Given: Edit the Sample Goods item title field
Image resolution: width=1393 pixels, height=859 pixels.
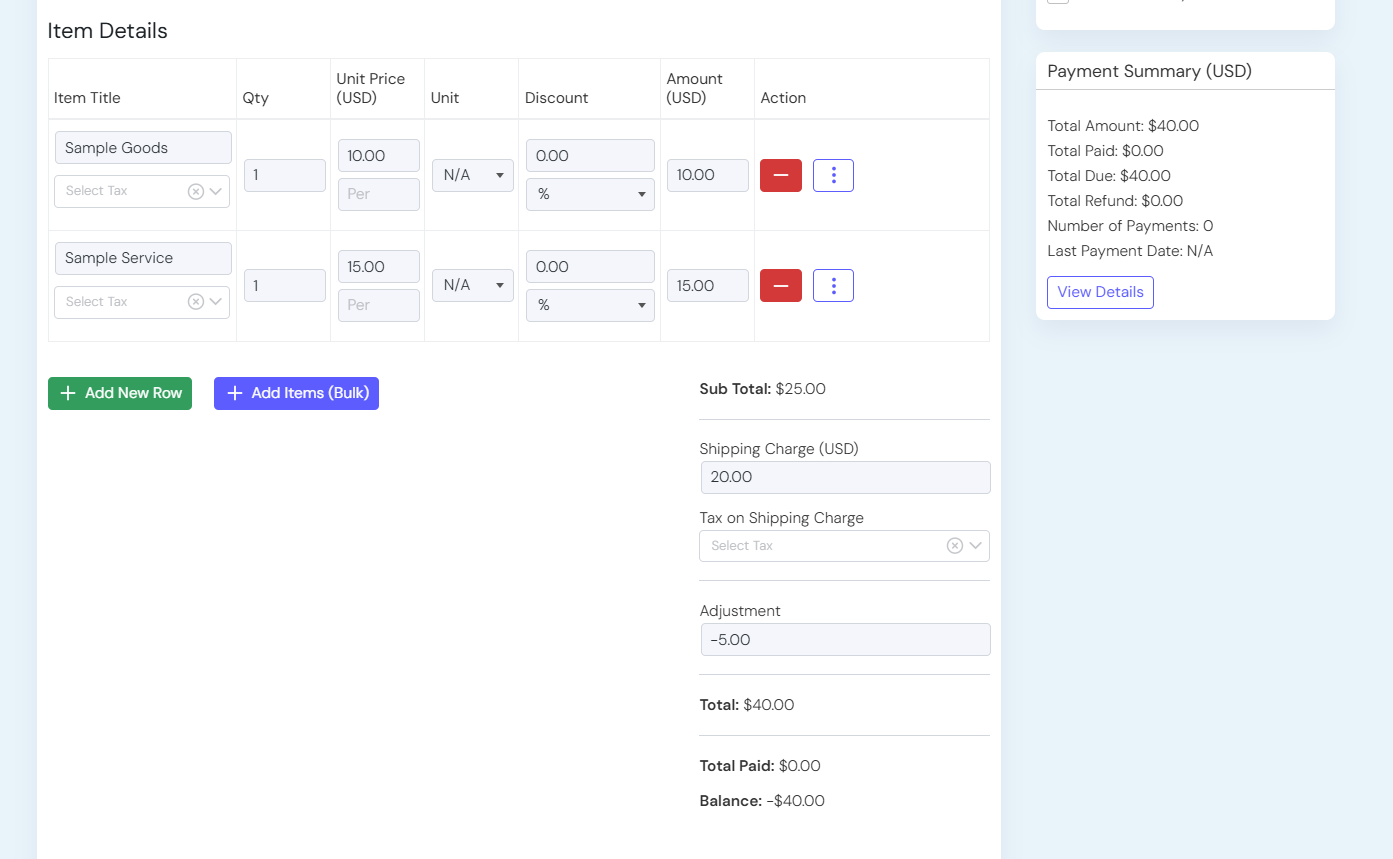Looking at the screenshot, I should click(x=143, y=148).
